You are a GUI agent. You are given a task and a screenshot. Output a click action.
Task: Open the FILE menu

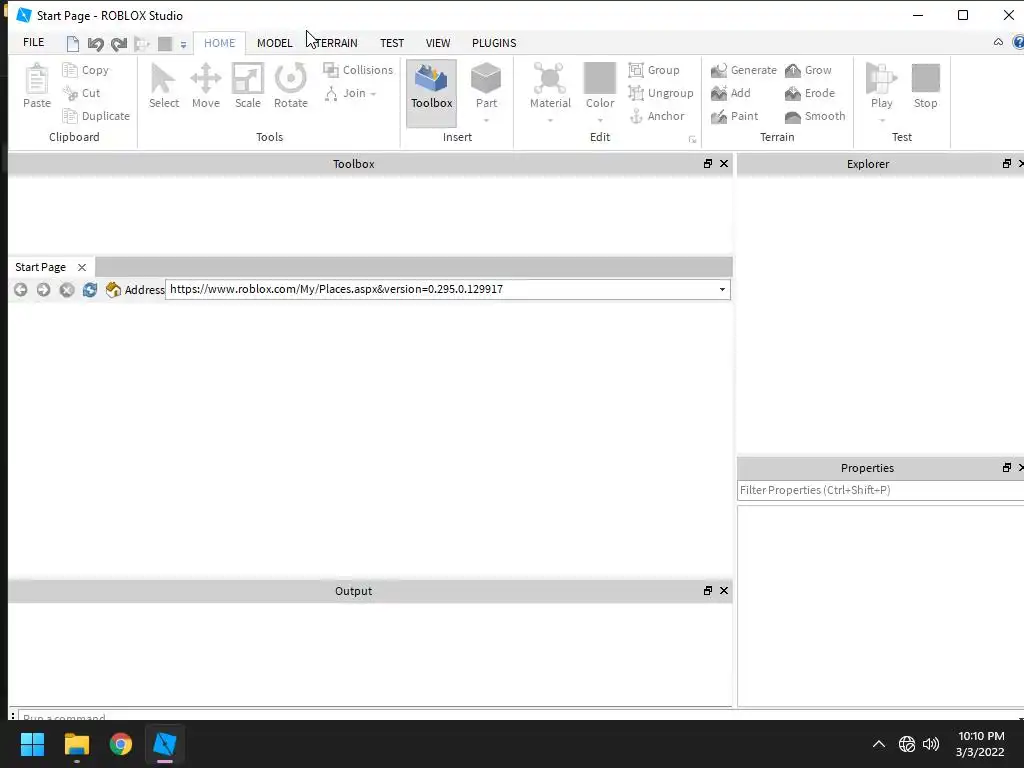click(x=33, y=42)
